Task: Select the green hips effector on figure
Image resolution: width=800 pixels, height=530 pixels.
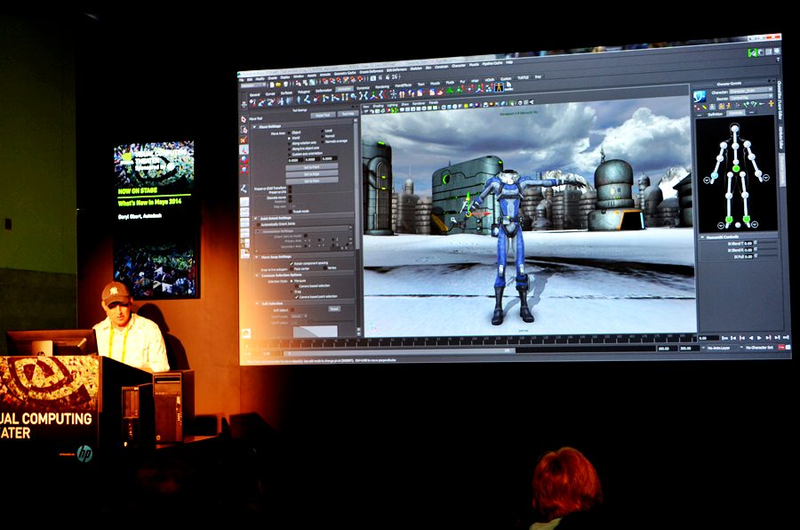Action: coord(736,168)
